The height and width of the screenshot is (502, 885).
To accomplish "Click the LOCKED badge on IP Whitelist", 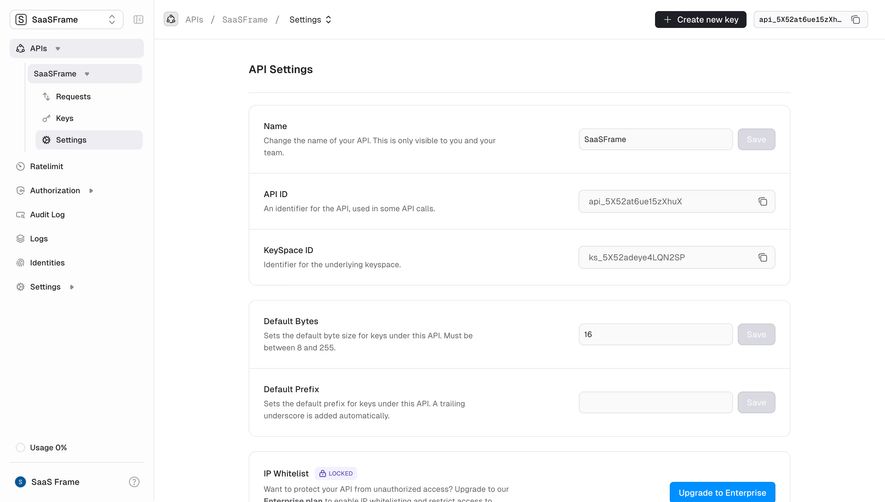I will coord(336,473).
